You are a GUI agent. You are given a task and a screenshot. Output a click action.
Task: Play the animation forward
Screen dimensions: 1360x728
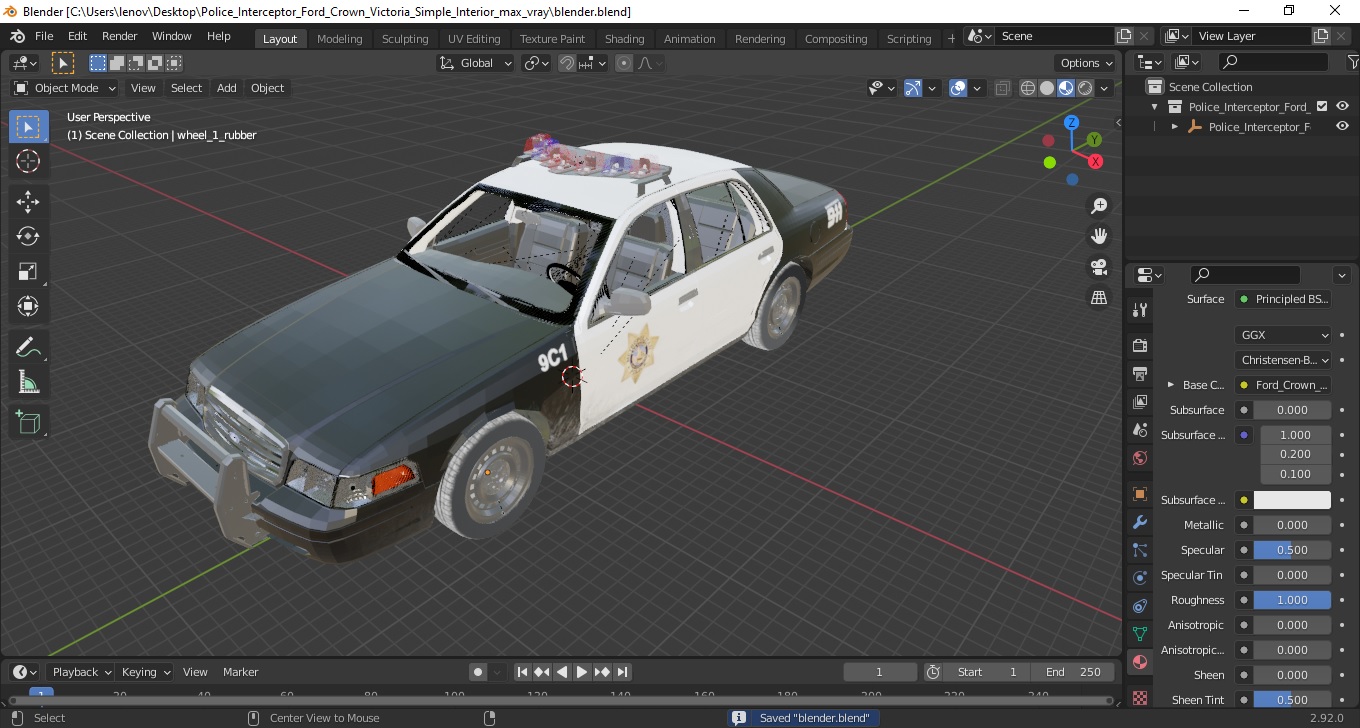point(582,672)
